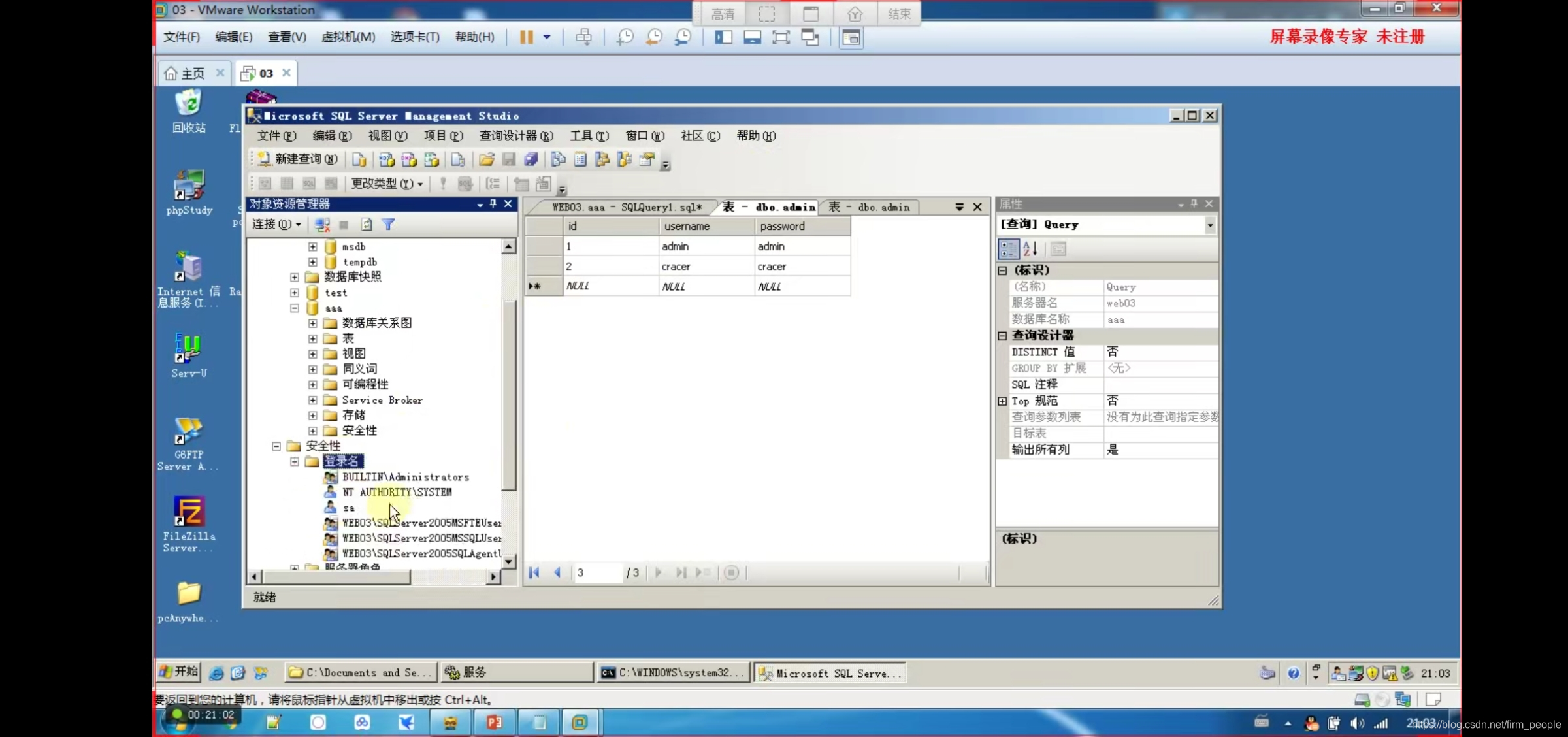
Task: Select the phpStudy desktop icon
Action: click(x=189, y=192)
